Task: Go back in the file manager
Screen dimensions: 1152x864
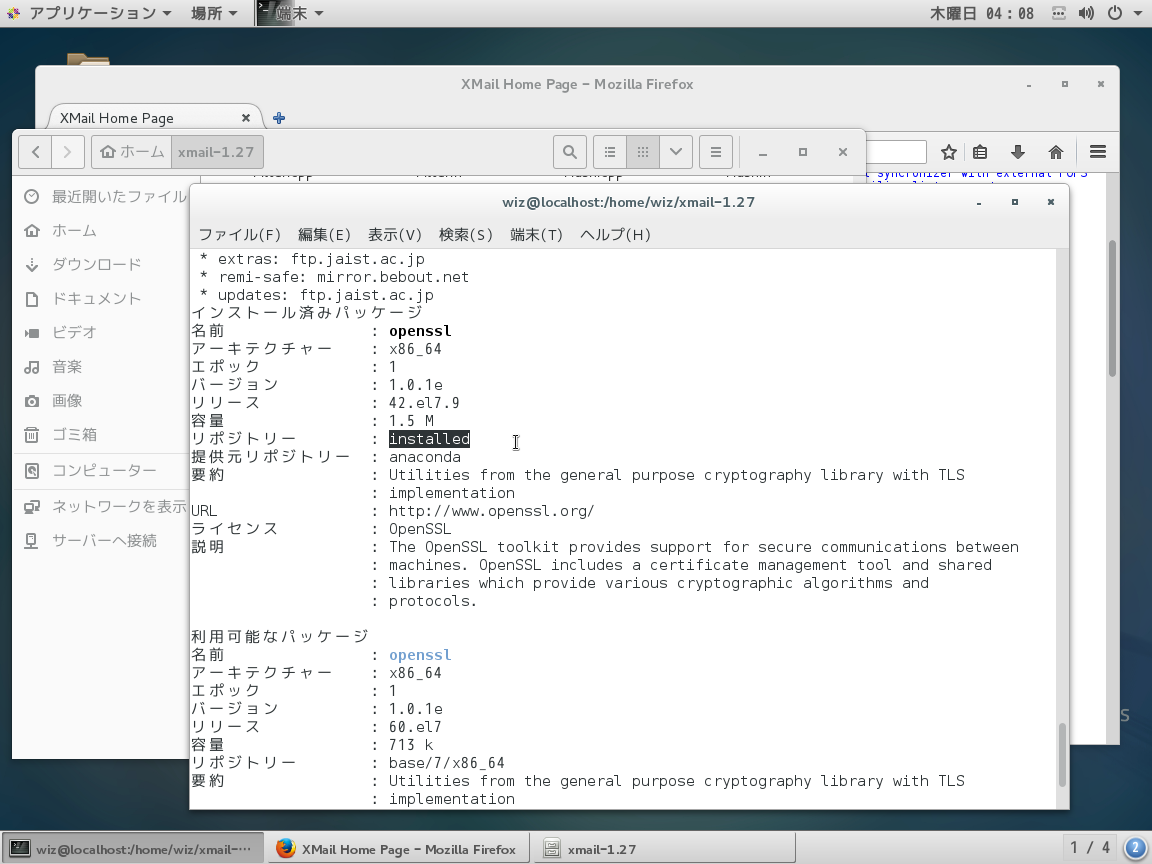Action: click(35, 152)
